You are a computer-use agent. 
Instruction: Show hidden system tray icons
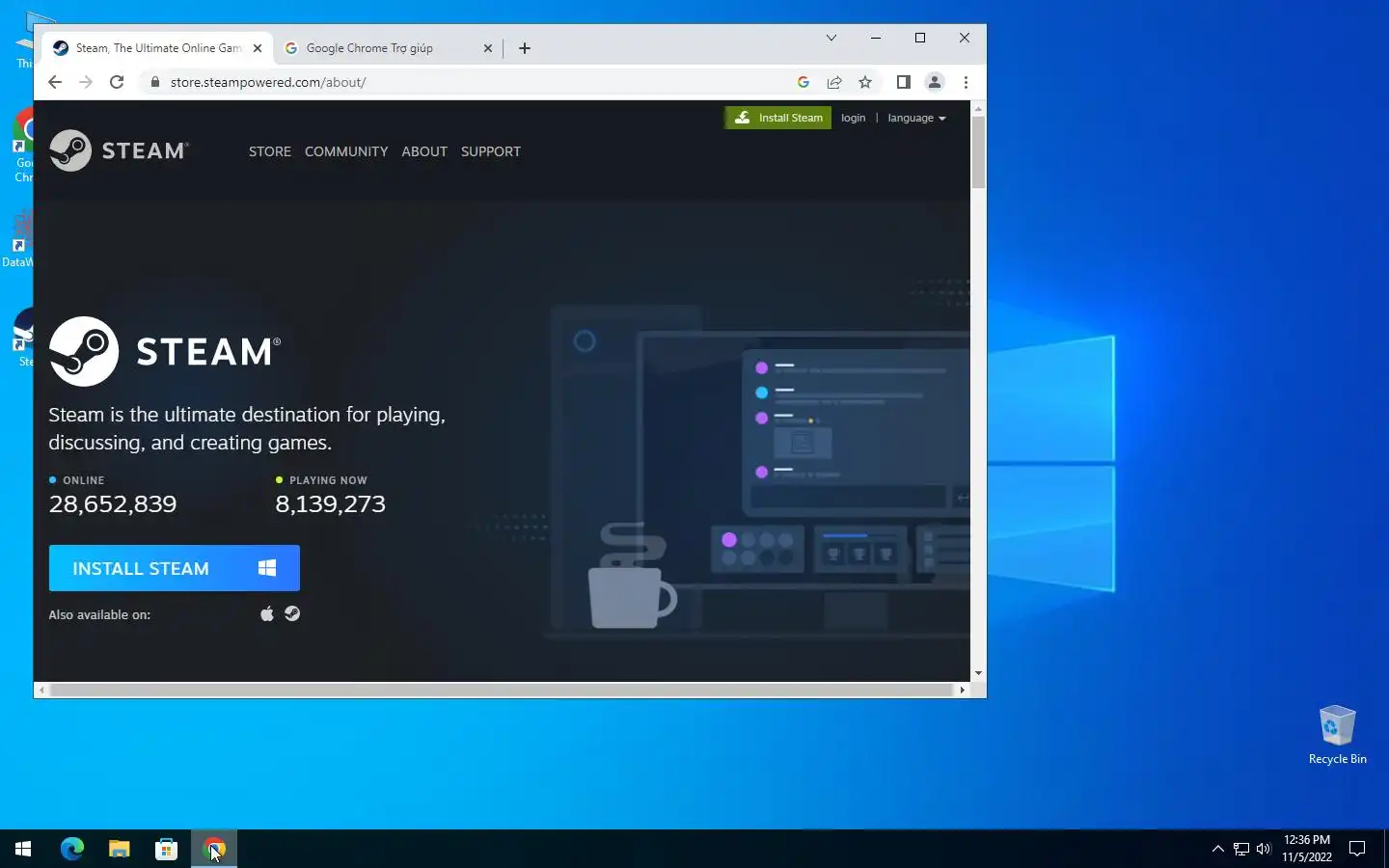pyautogui.click(x=1217, y=849)
